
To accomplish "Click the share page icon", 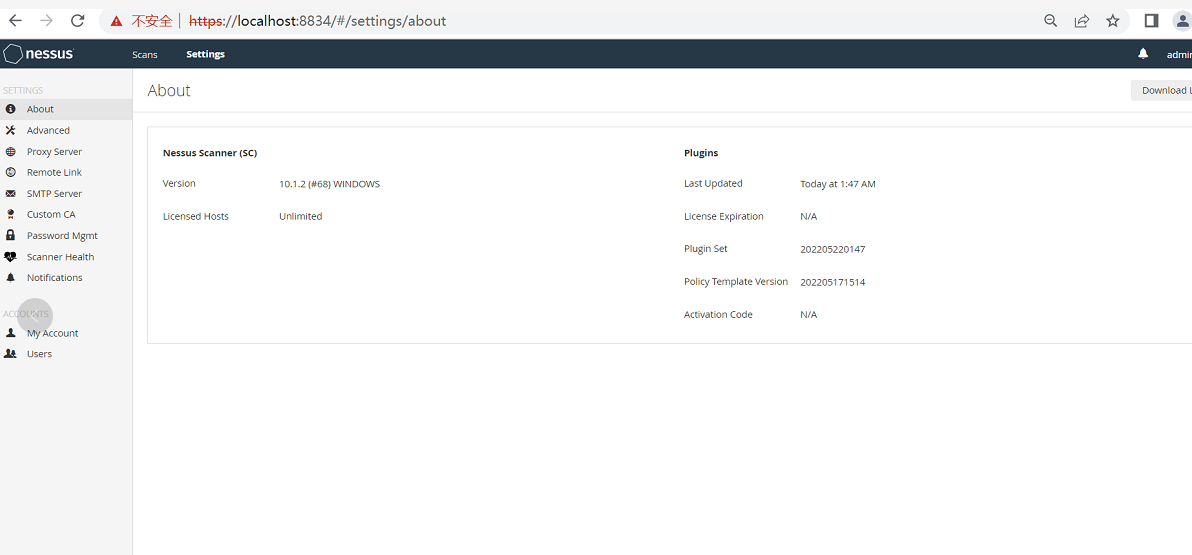I will [1082, 21].
